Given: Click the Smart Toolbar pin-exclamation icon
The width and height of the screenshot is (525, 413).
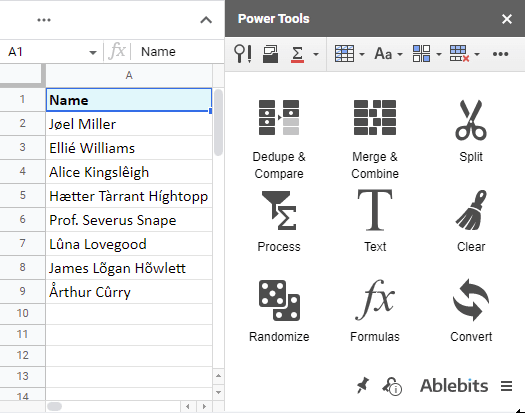Looking at the screenshot, I should (243, 54).
